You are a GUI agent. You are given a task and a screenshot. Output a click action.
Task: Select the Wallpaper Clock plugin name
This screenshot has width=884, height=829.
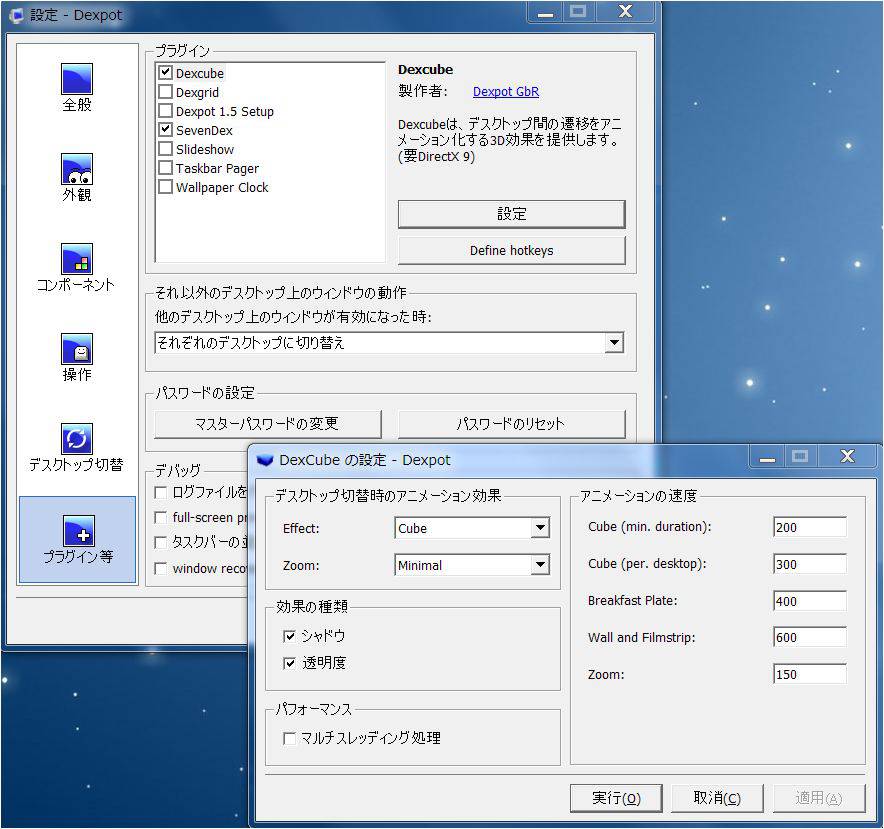coord(222,187)
